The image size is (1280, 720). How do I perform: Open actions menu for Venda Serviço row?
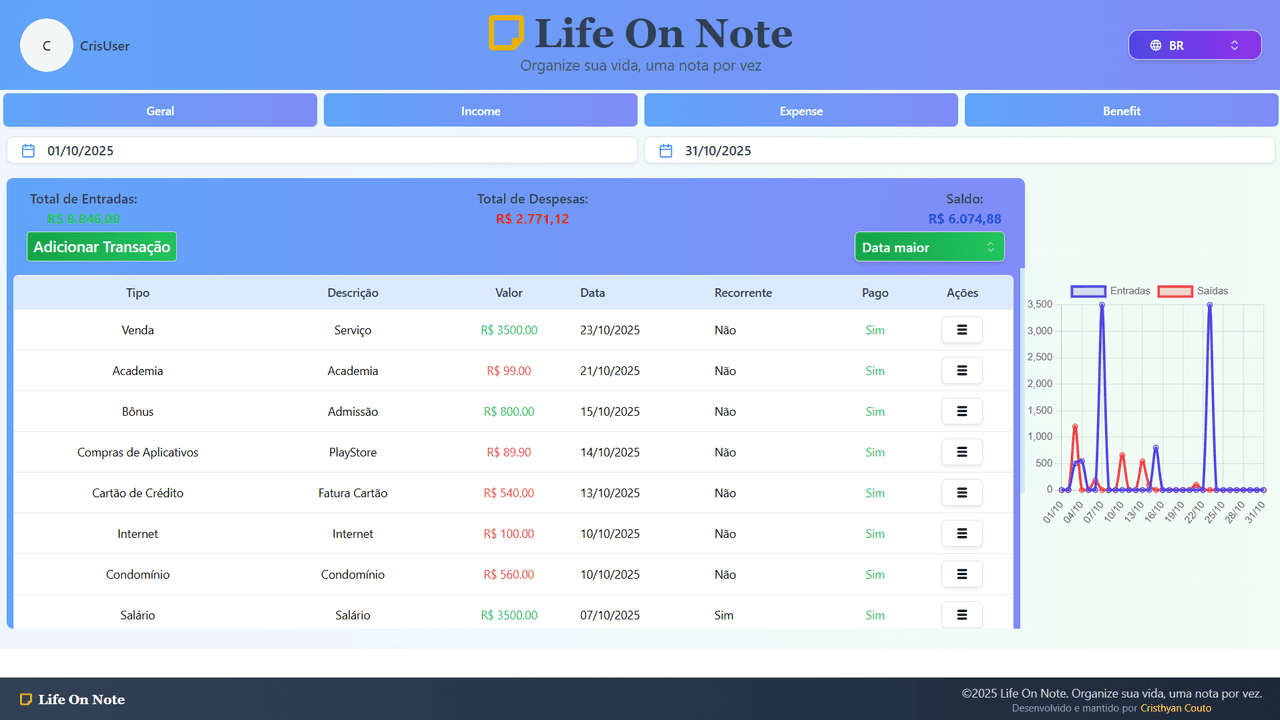(961, 330)
